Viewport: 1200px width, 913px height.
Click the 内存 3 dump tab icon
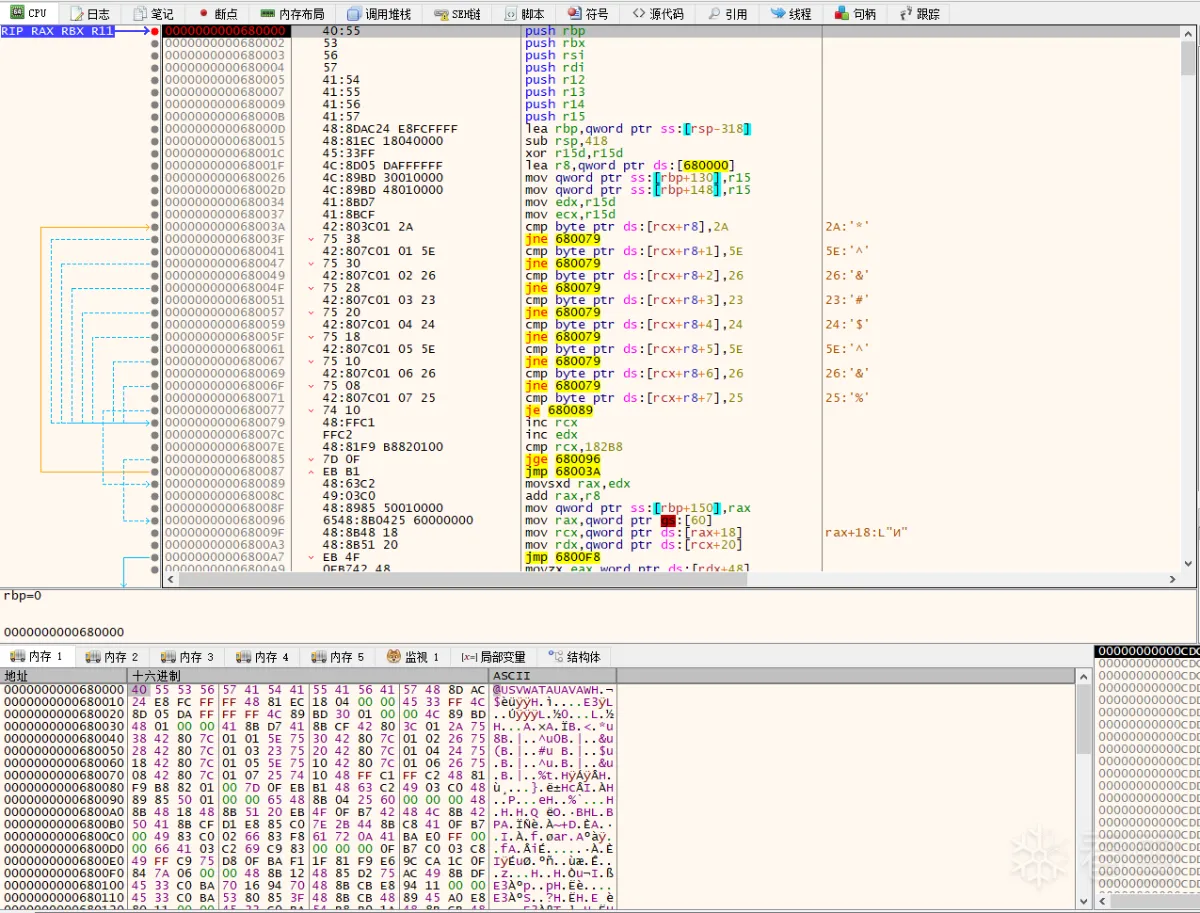click(168, 657)
